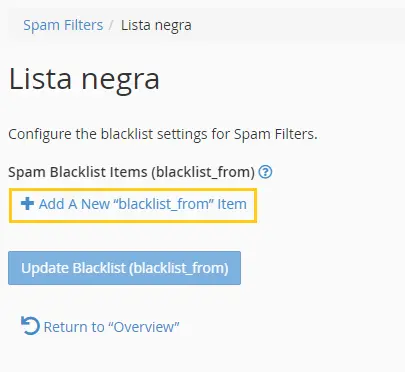Select the Lista negra page heading

(84, 79)
